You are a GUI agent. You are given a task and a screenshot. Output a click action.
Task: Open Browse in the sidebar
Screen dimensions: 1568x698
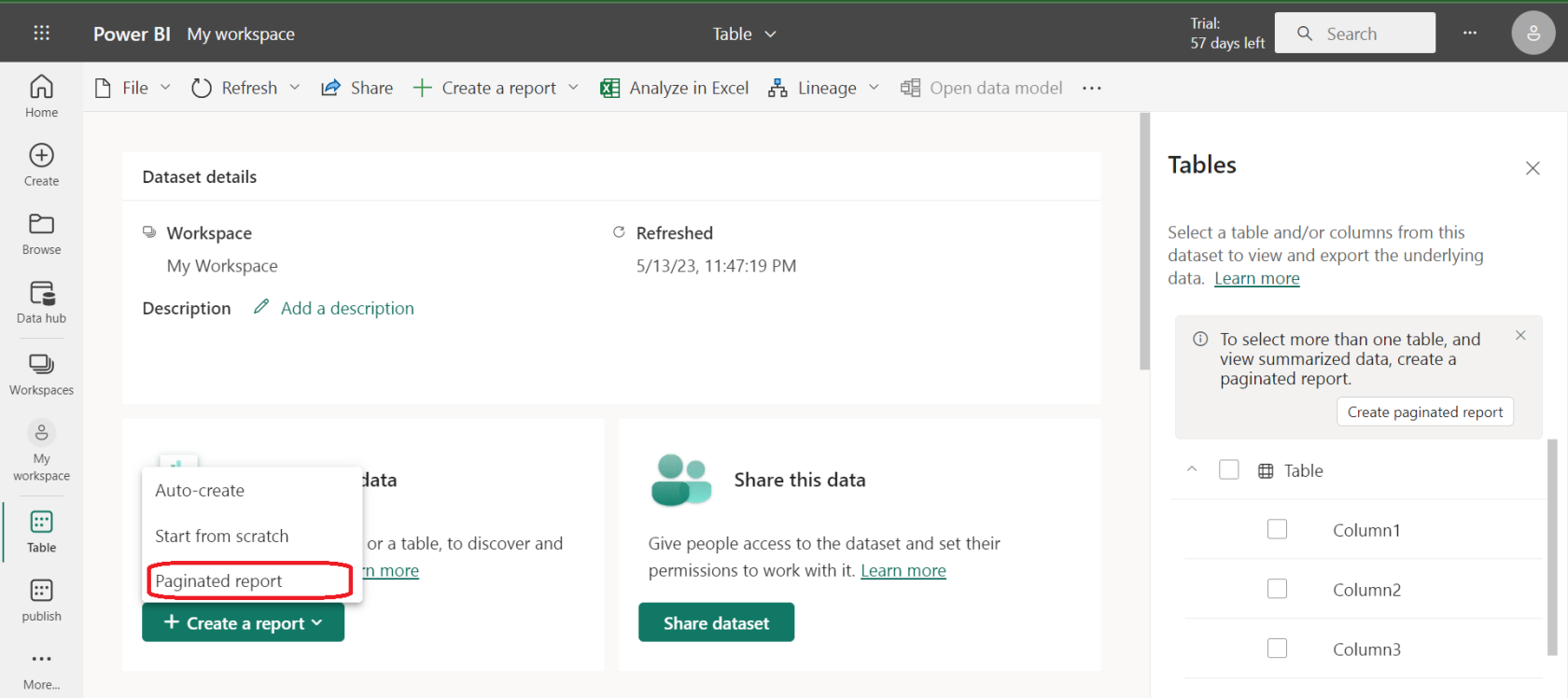point(41,234)
